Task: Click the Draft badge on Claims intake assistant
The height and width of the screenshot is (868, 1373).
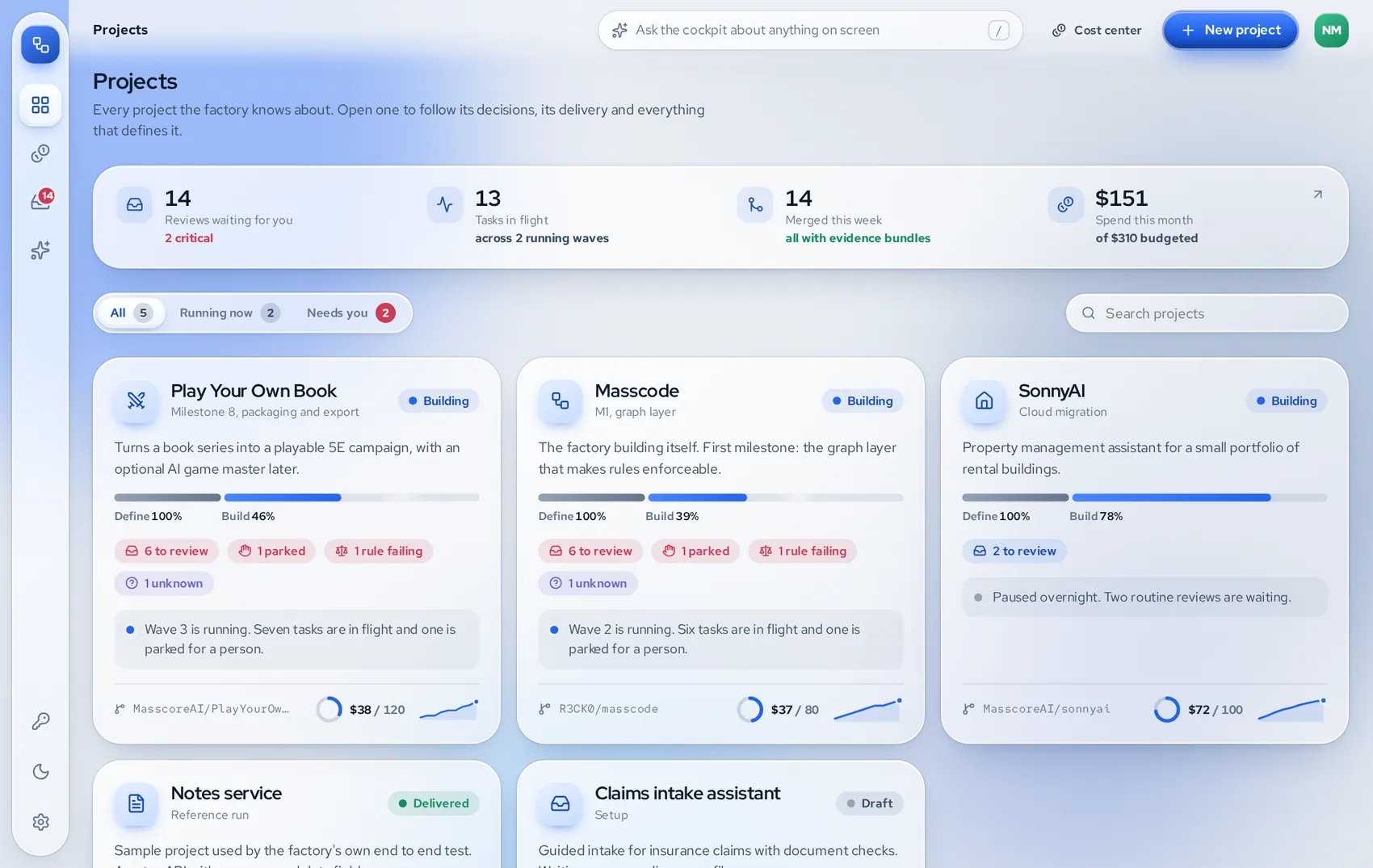Action: point(870,803)
